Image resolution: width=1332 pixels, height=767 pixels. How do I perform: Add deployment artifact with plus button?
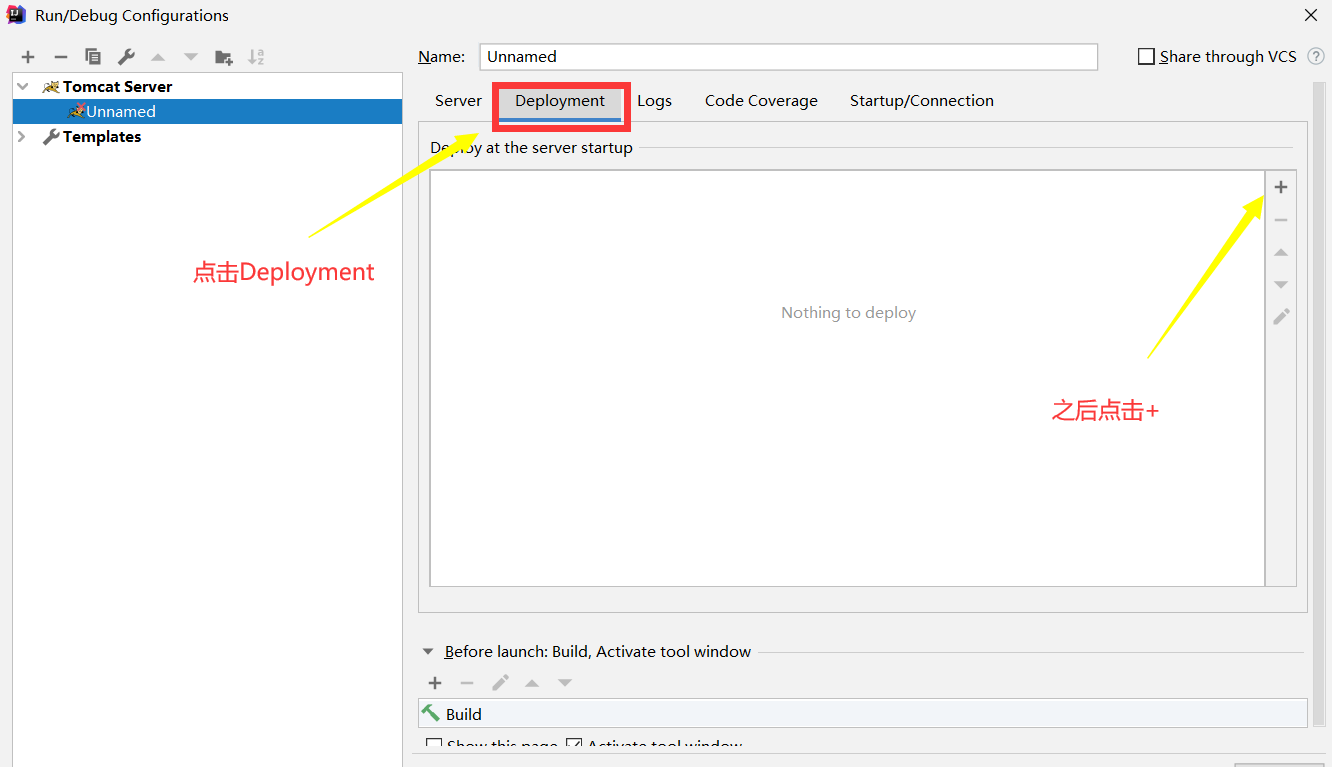pyautogui.click(x=1281, y=187)
